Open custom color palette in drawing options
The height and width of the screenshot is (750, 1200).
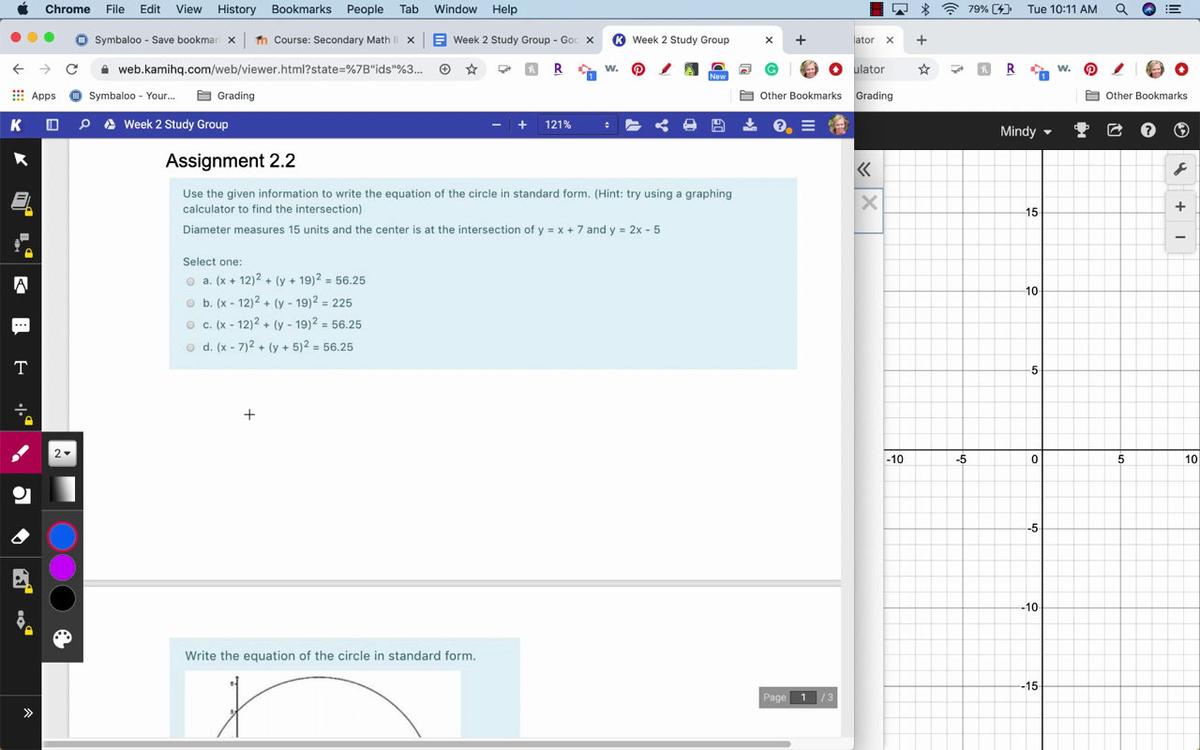click(62, 639)
